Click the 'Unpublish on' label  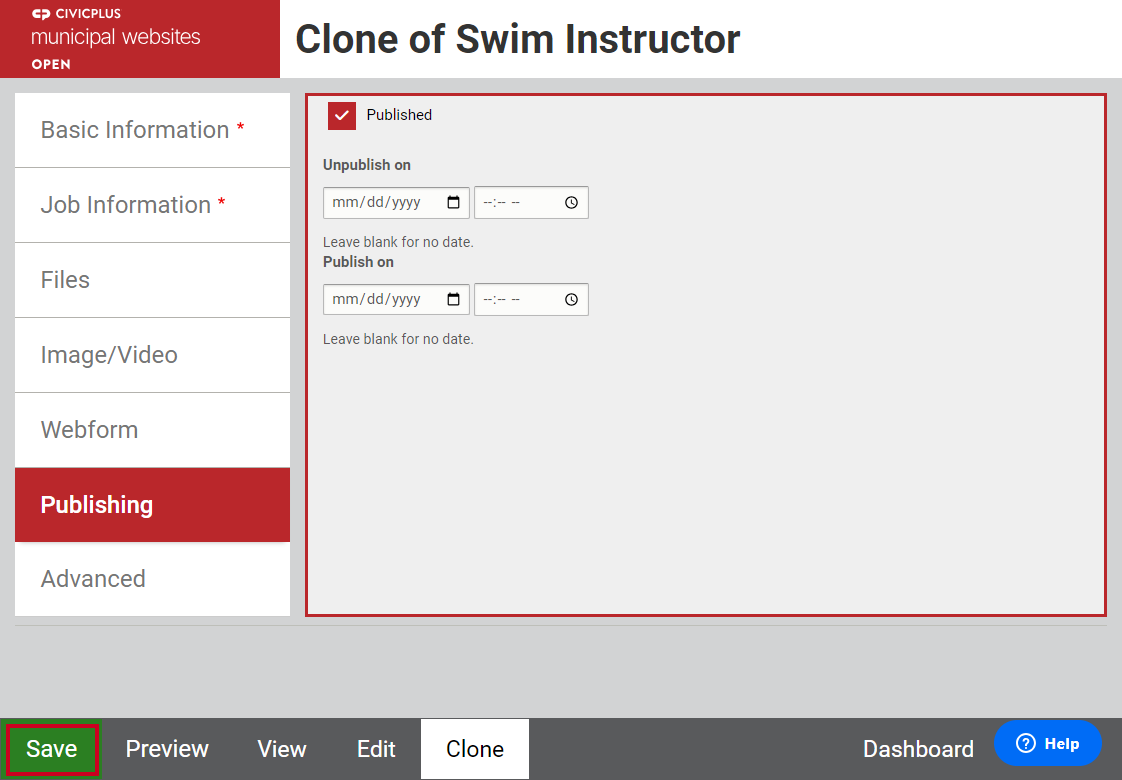pyautogui.click(x=366, y=165)
